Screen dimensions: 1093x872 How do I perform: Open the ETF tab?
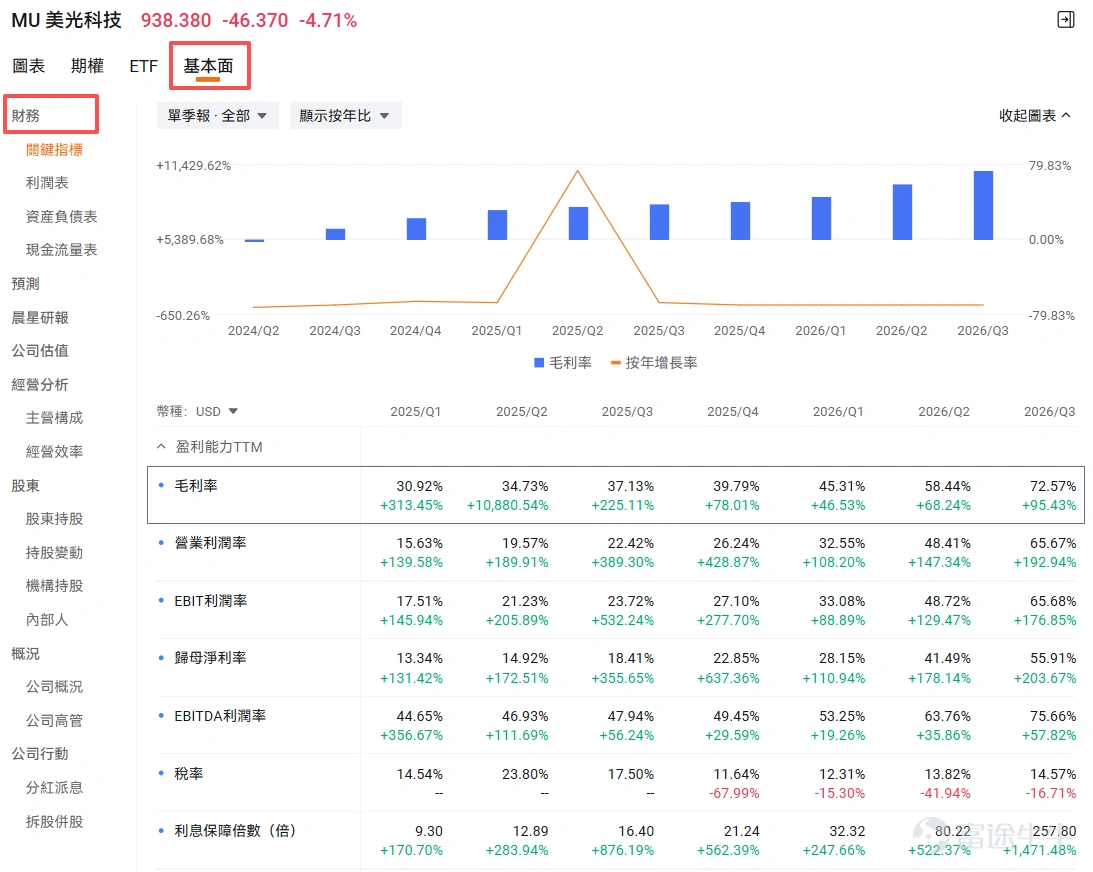click(144, 66)
